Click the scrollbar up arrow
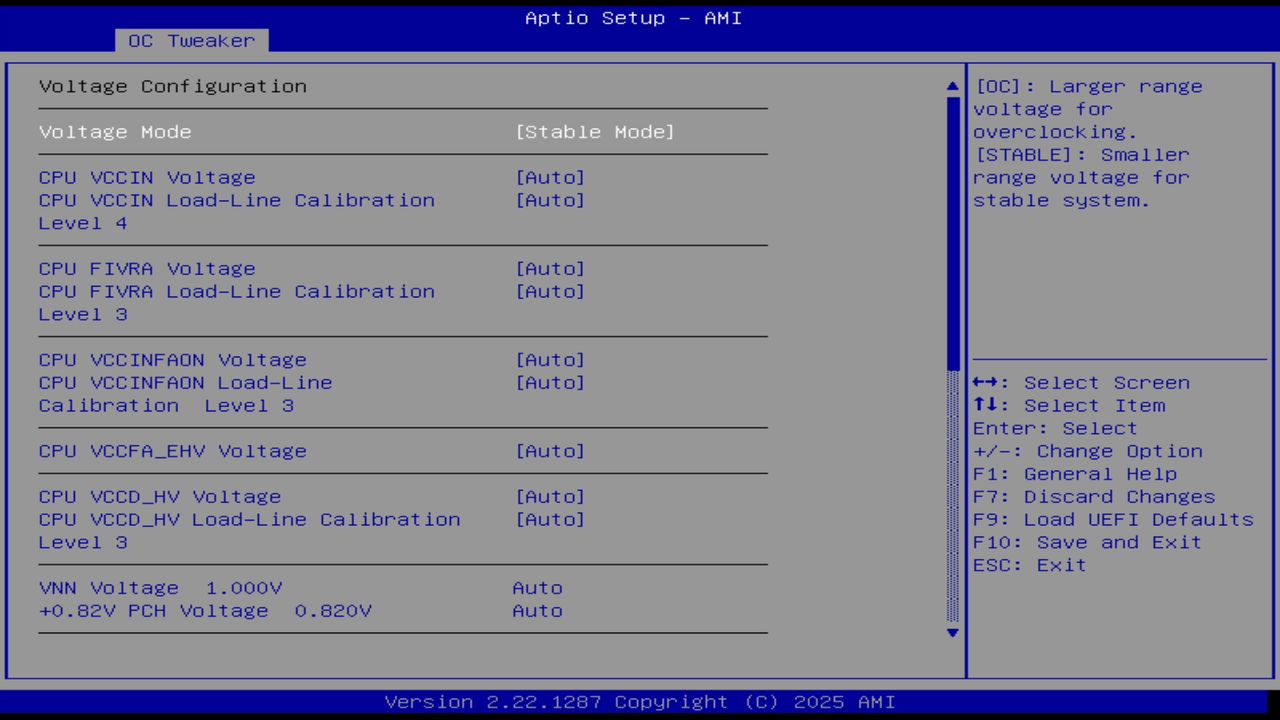The width and height of the screenshot is (1280, 720). (952, 87)
